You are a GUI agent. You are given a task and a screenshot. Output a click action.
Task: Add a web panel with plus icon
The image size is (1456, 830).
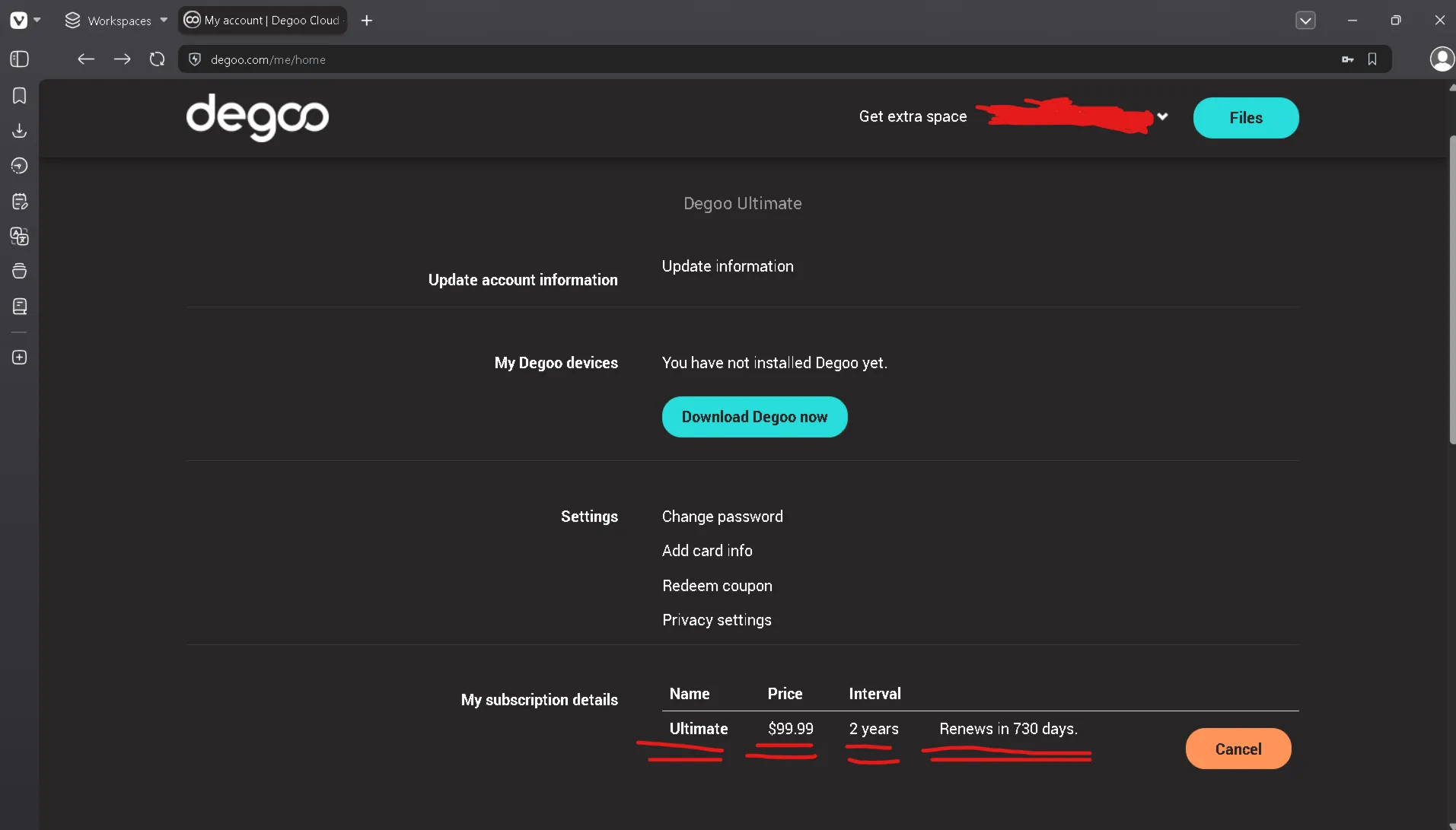[20, 358]
